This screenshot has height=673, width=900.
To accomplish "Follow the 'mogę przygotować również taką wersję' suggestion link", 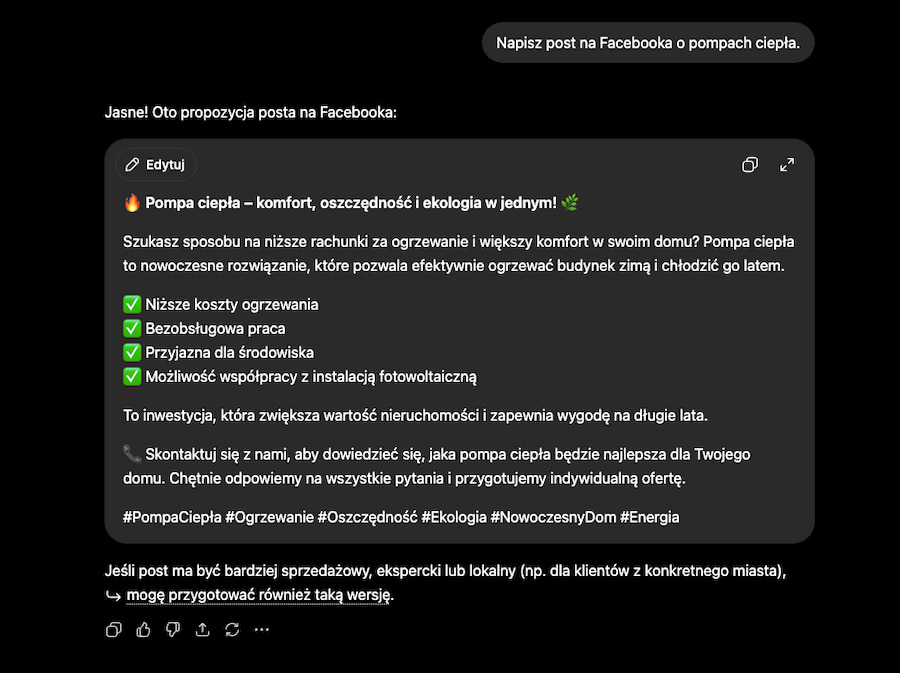I will click(x=260, y=595).
